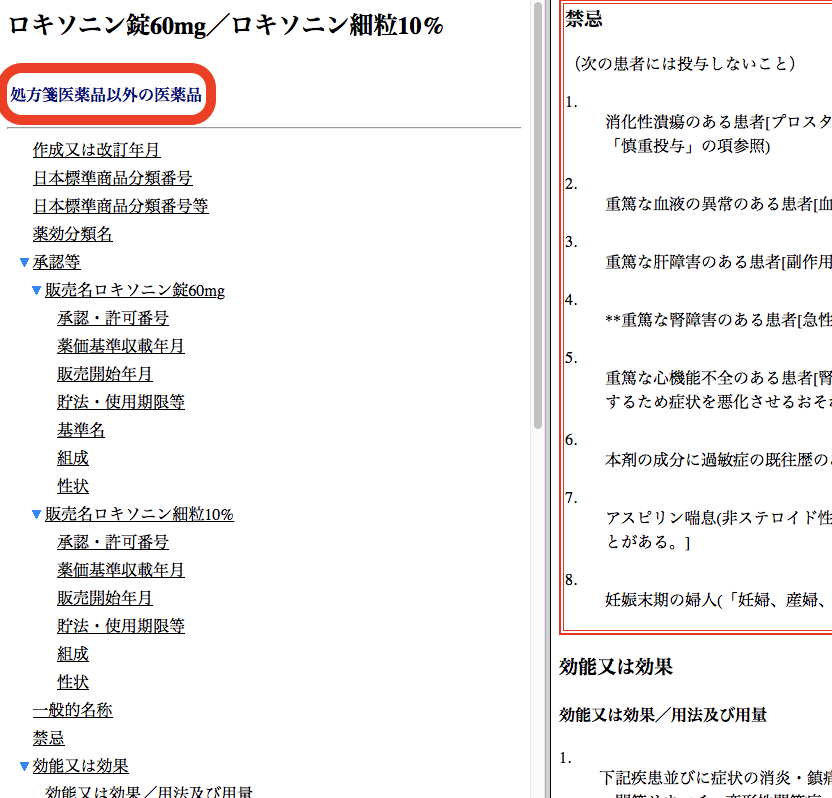Open 販売開始年月 under ロキソニン細粒10%
Image resolution: width=832 pixels, height=798 pixels.
pos(105,598)
